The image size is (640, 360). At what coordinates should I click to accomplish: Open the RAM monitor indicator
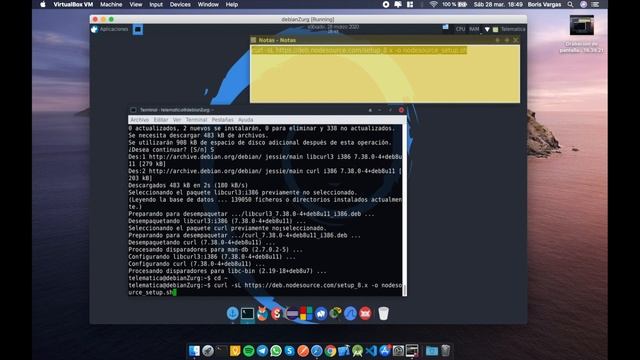point(474,29)
